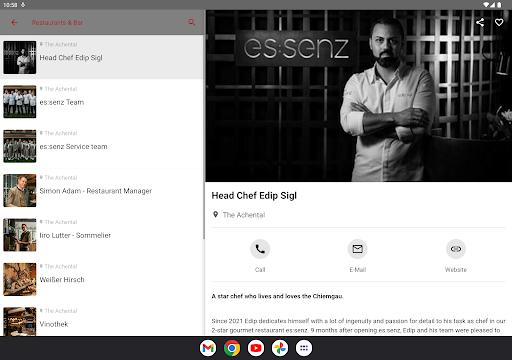
Task: Open search in Restaurants & Bar list
Action: (x=192, y=22)
